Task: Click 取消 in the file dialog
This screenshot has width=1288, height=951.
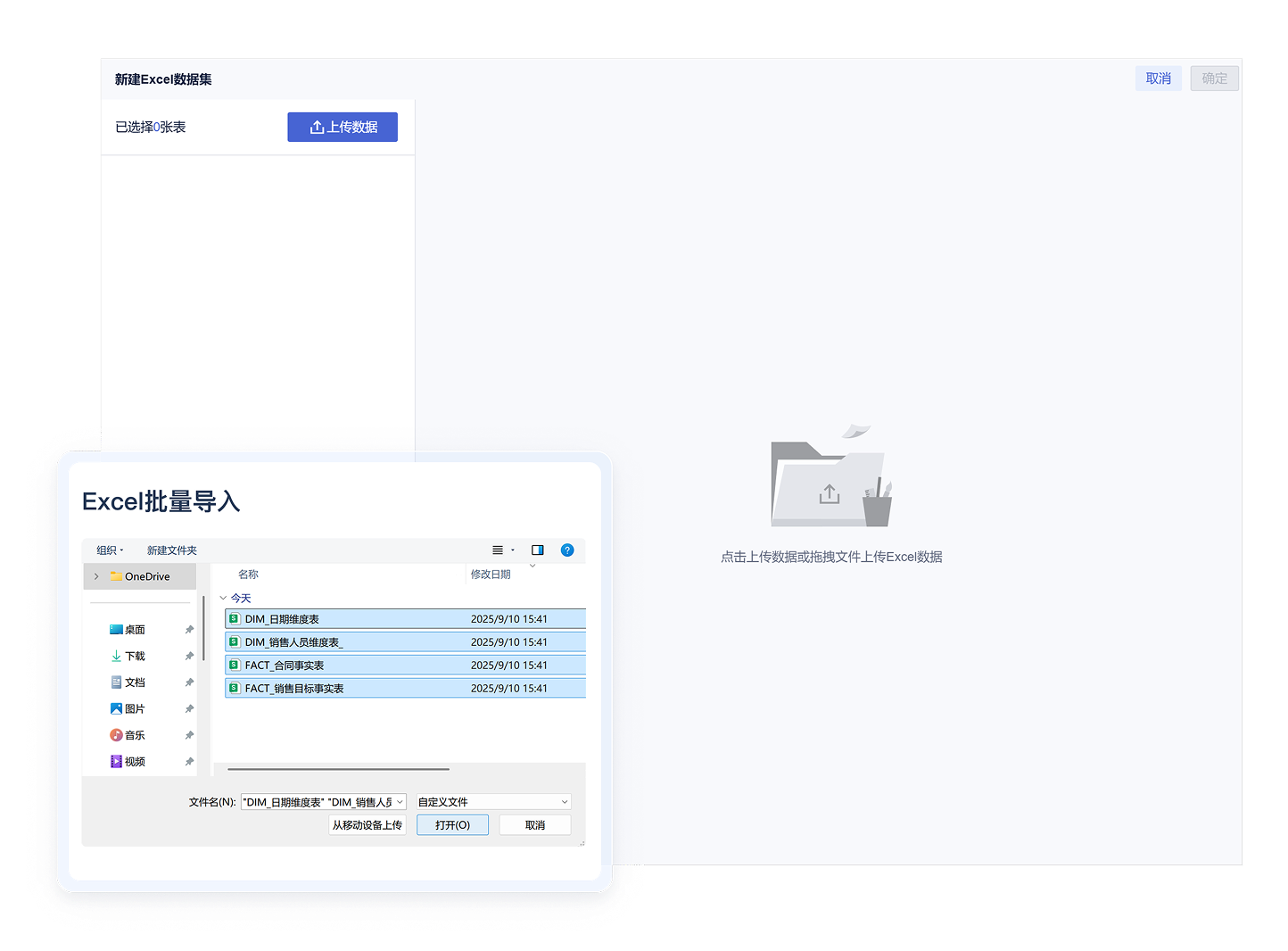Action: 535,825
